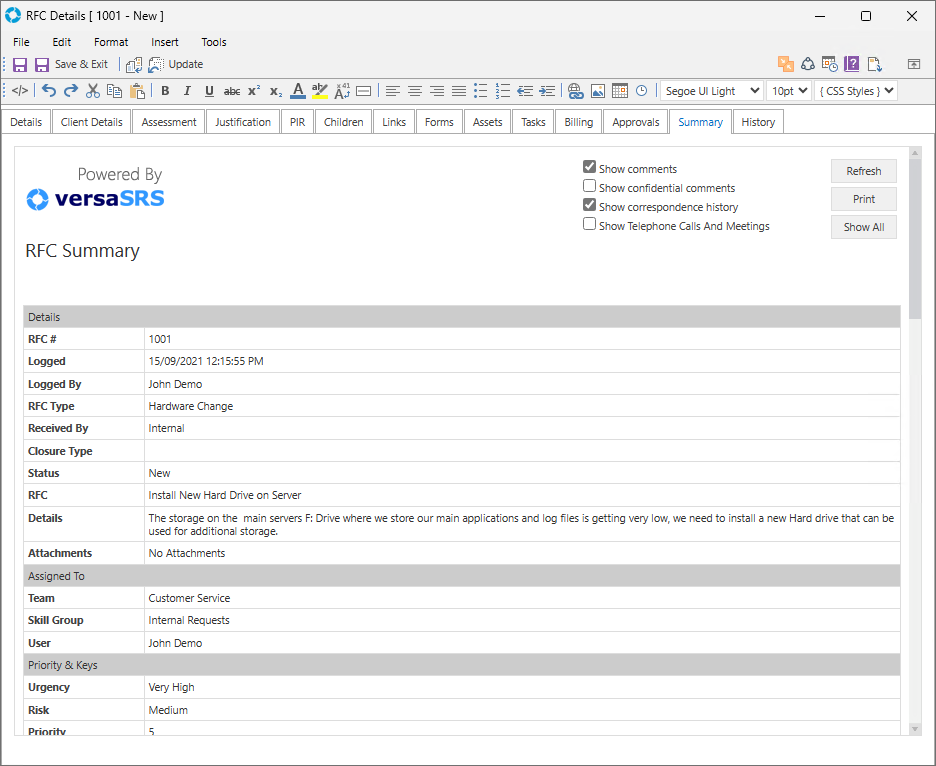
Task: Toggle the bulleted list icon
Action: point(481,91)
